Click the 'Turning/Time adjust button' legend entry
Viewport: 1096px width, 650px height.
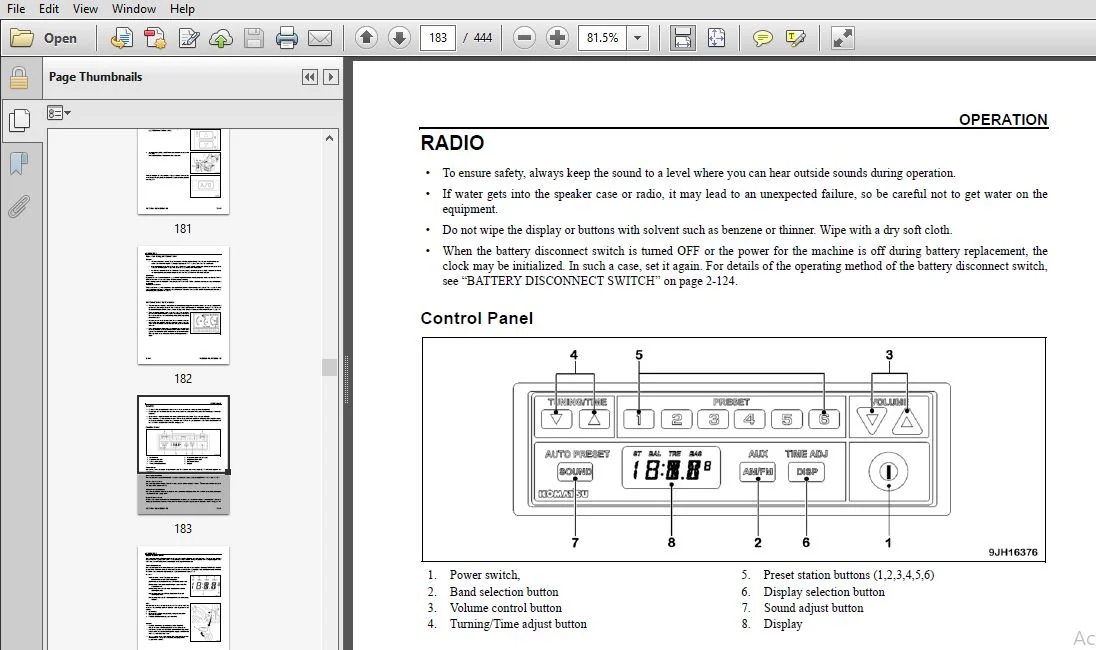click(518, 623)
